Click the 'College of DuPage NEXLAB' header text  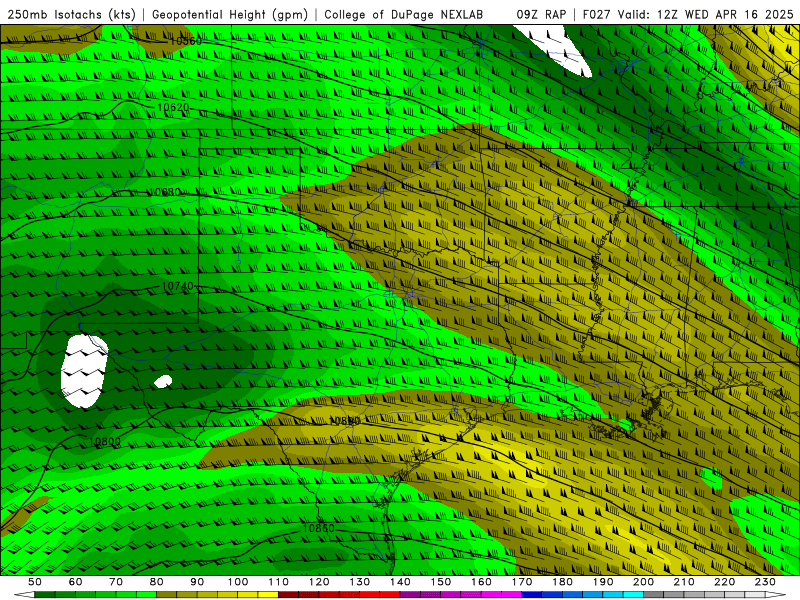[404, 14]
